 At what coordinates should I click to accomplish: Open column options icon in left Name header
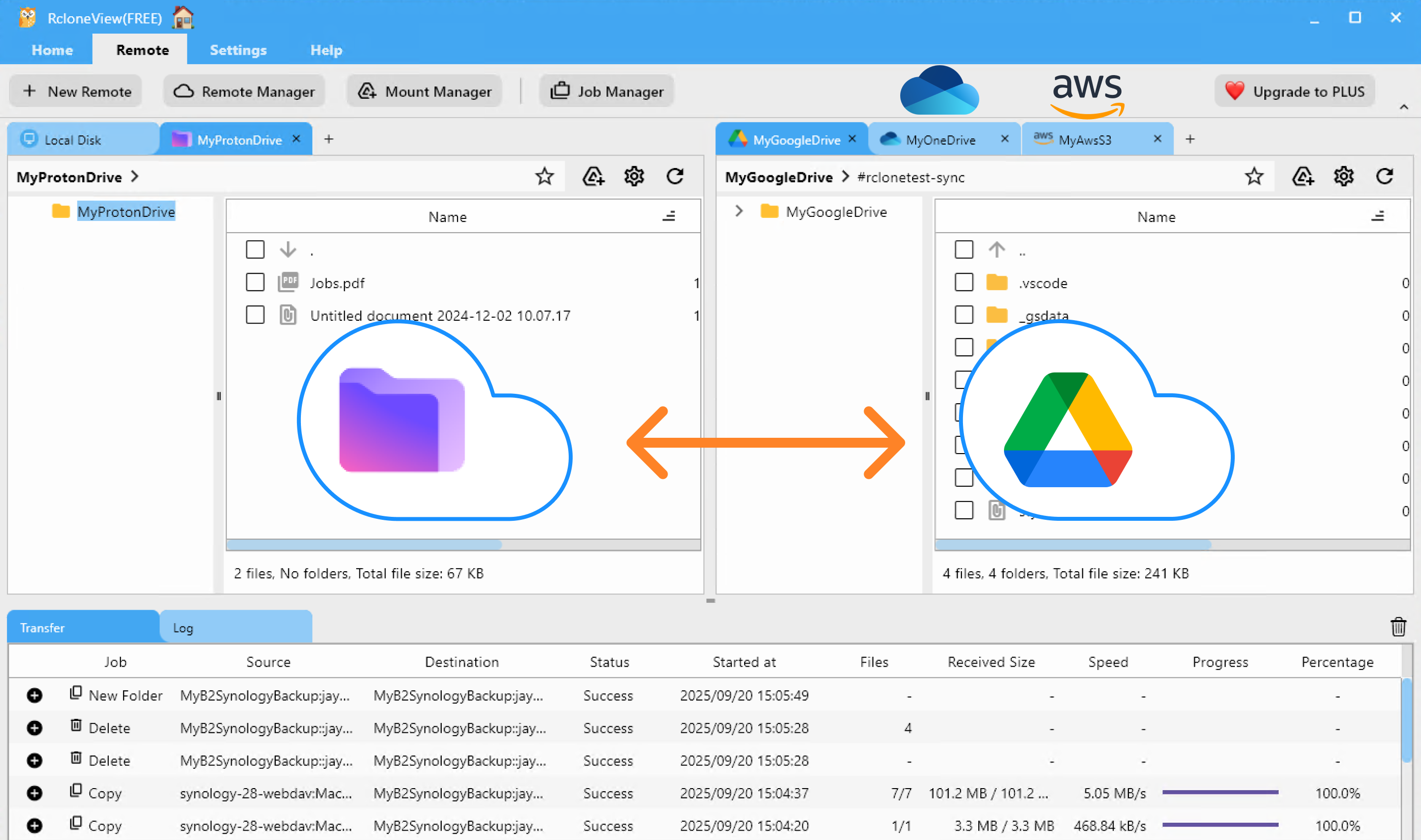(669, 216)
